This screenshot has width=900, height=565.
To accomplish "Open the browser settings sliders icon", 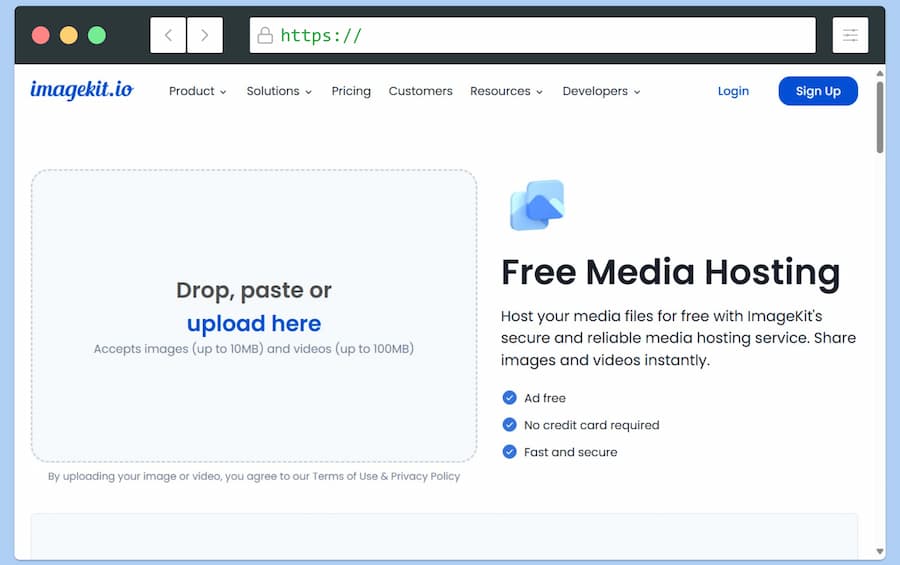I will click(x=850, y=35).
